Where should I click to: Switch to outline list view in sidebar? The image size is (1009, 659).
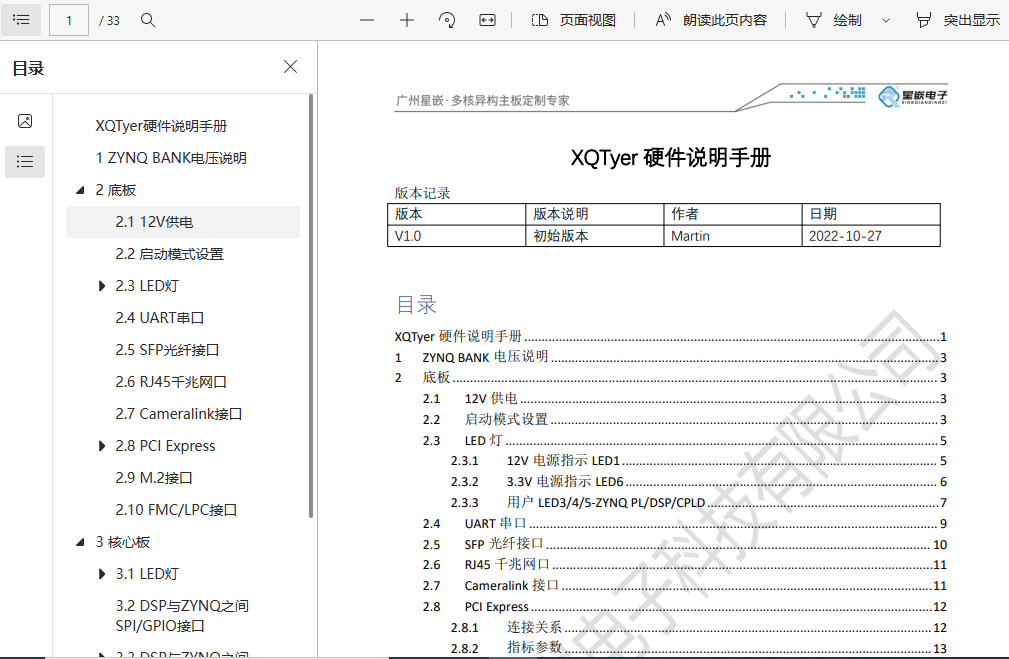pyautogui.click(x=25, y=161)
